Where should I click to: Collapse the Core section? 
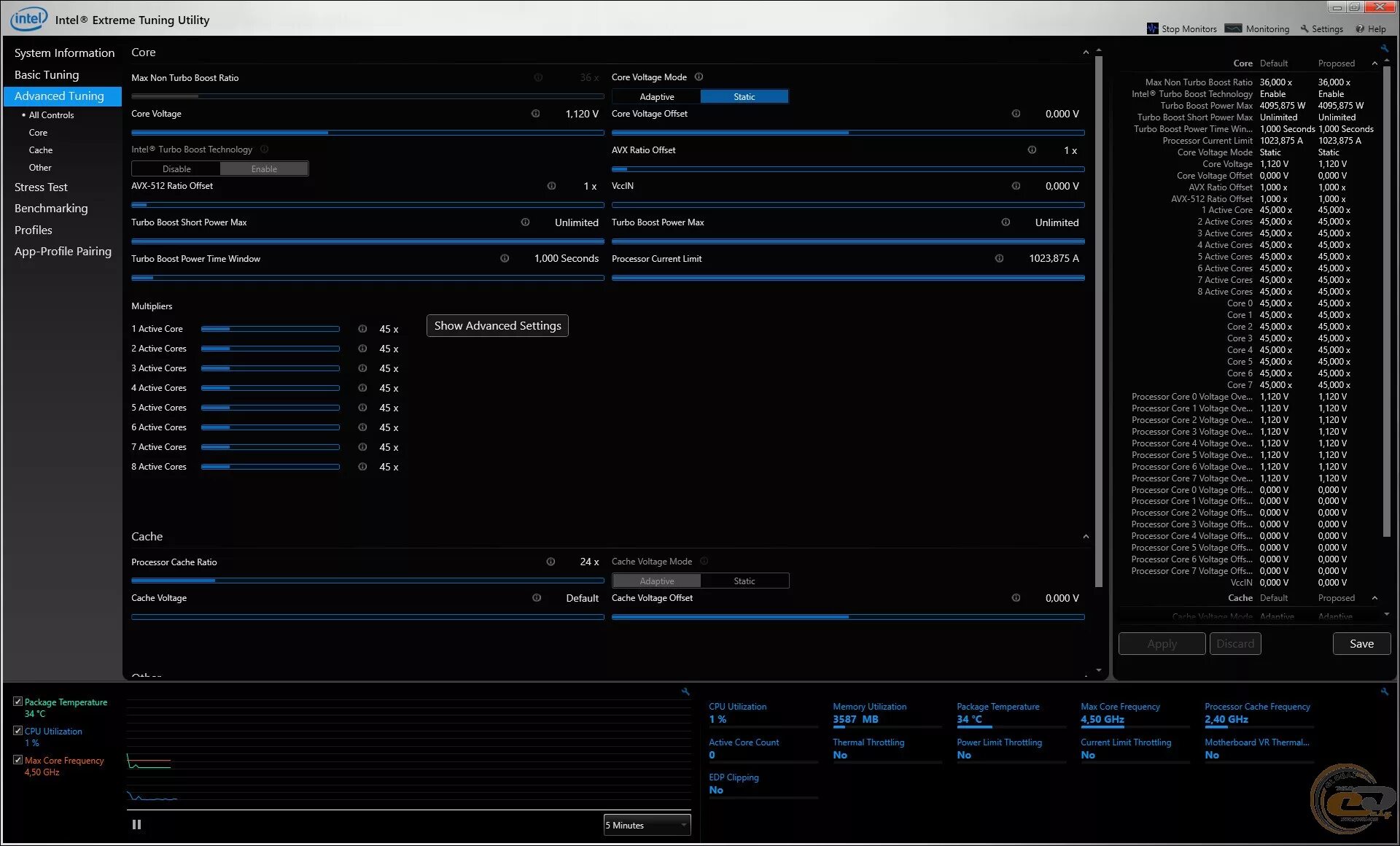1086,53
